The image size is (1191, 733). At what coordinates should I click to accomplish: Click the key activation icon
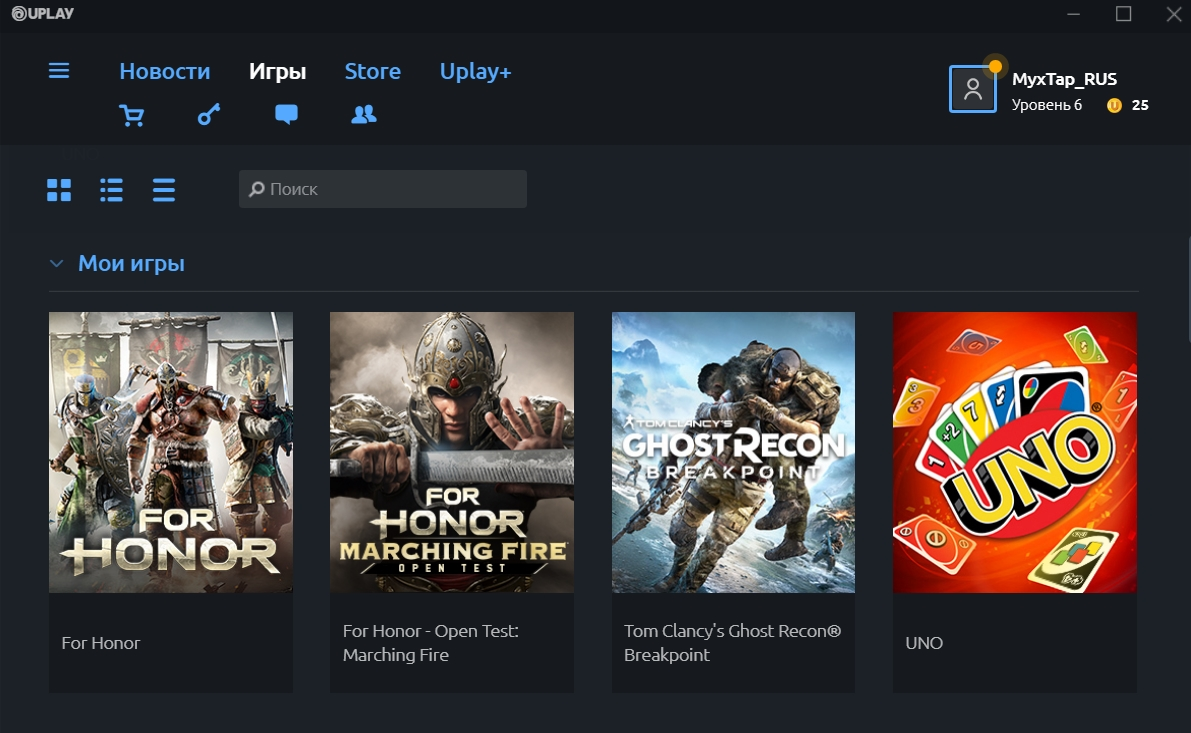(x=209, y=115)
